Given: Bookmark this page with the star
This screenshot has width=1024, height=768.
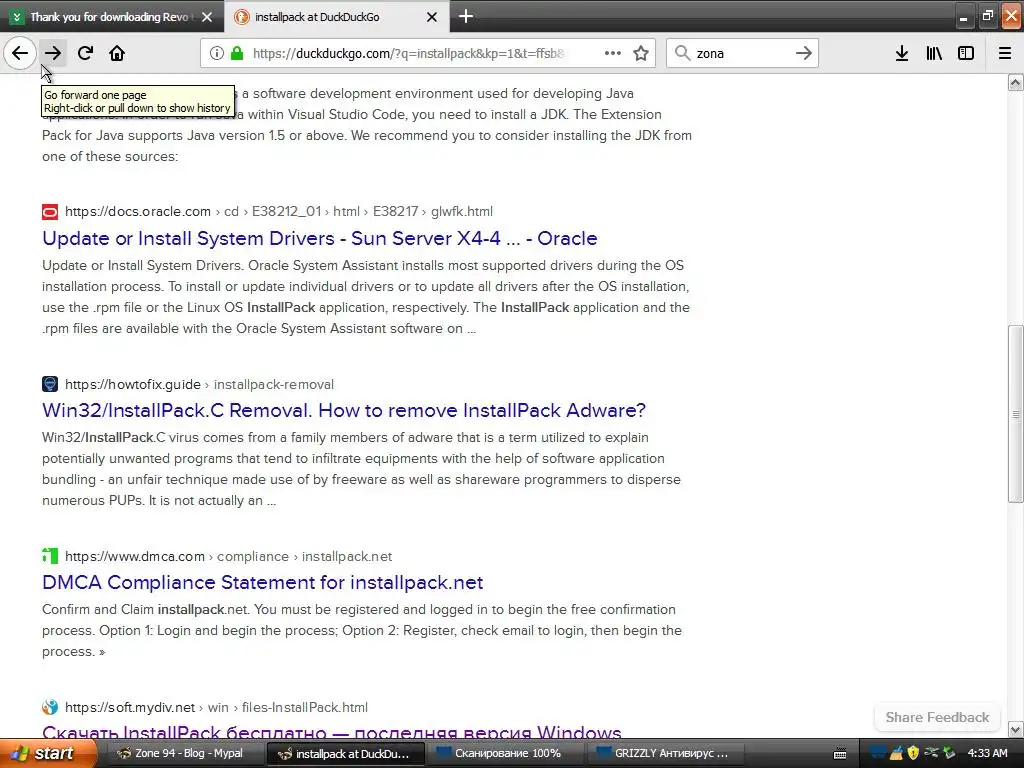Looking at the screenshot, I should tap(641, 54).
